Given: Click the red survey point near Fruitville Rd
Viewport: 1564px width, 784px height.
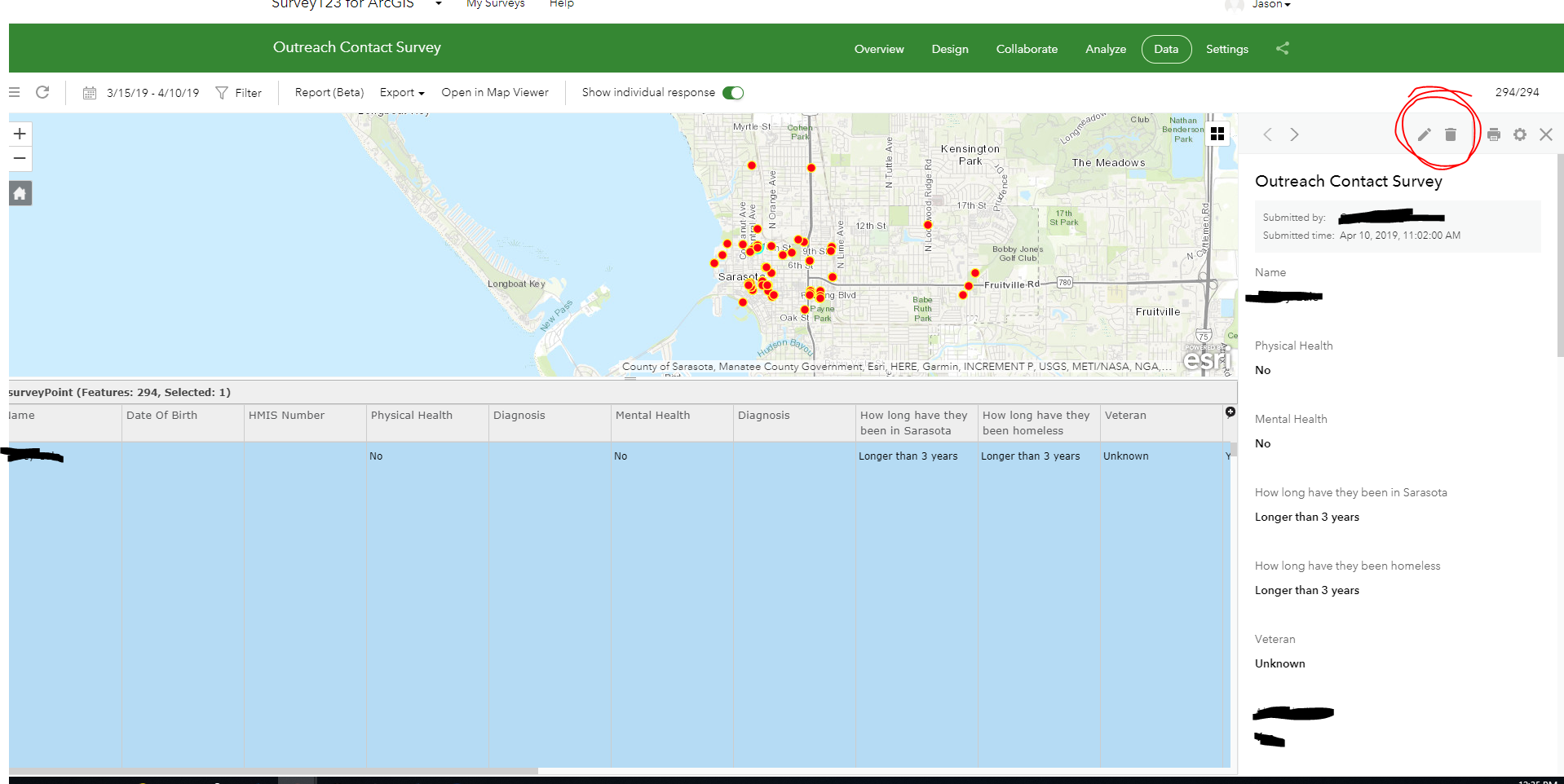Looking at the screenshot, I should point(968,286).
